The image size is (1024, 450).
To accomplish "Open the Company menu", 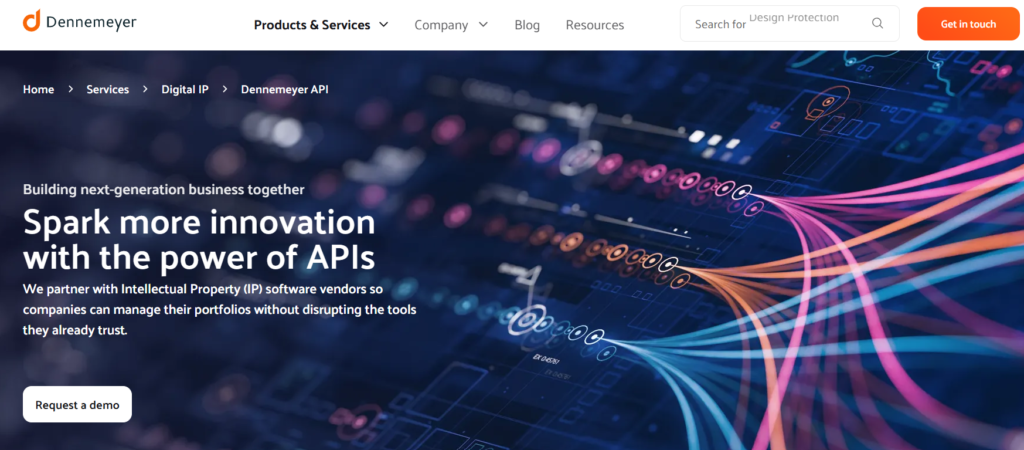I will (441, 25).
